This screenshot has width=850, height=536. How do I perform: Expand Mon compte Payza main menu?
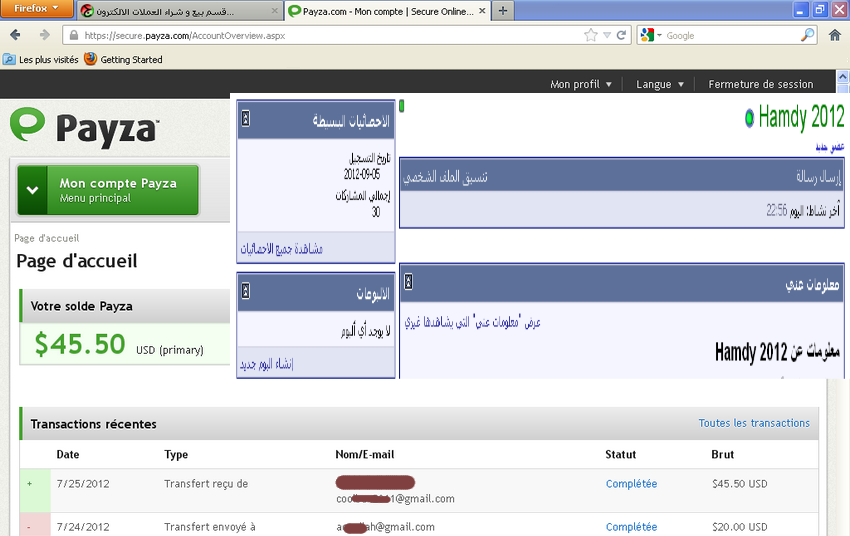pos(108,190)
